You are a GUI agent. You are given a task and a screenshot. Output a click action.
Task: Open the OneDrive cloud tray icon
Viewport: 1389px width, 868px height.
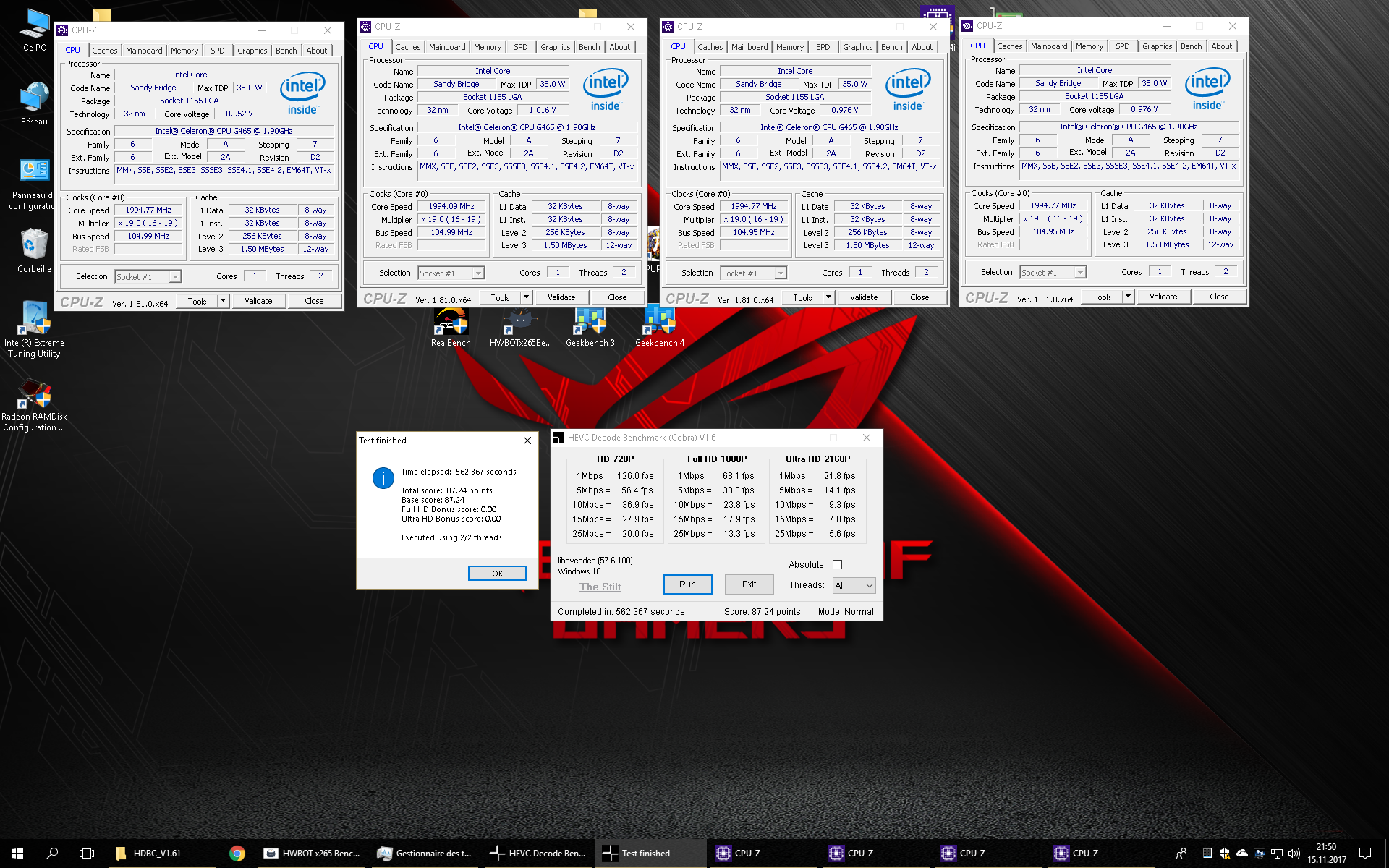[x=1242, y=854]
